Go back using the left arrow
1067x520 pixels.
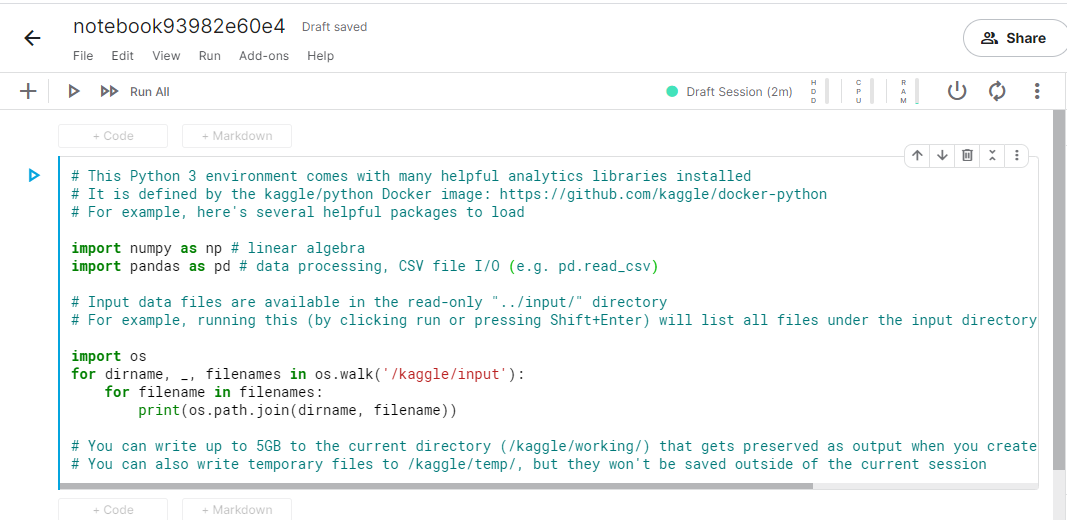click(32, 38)
